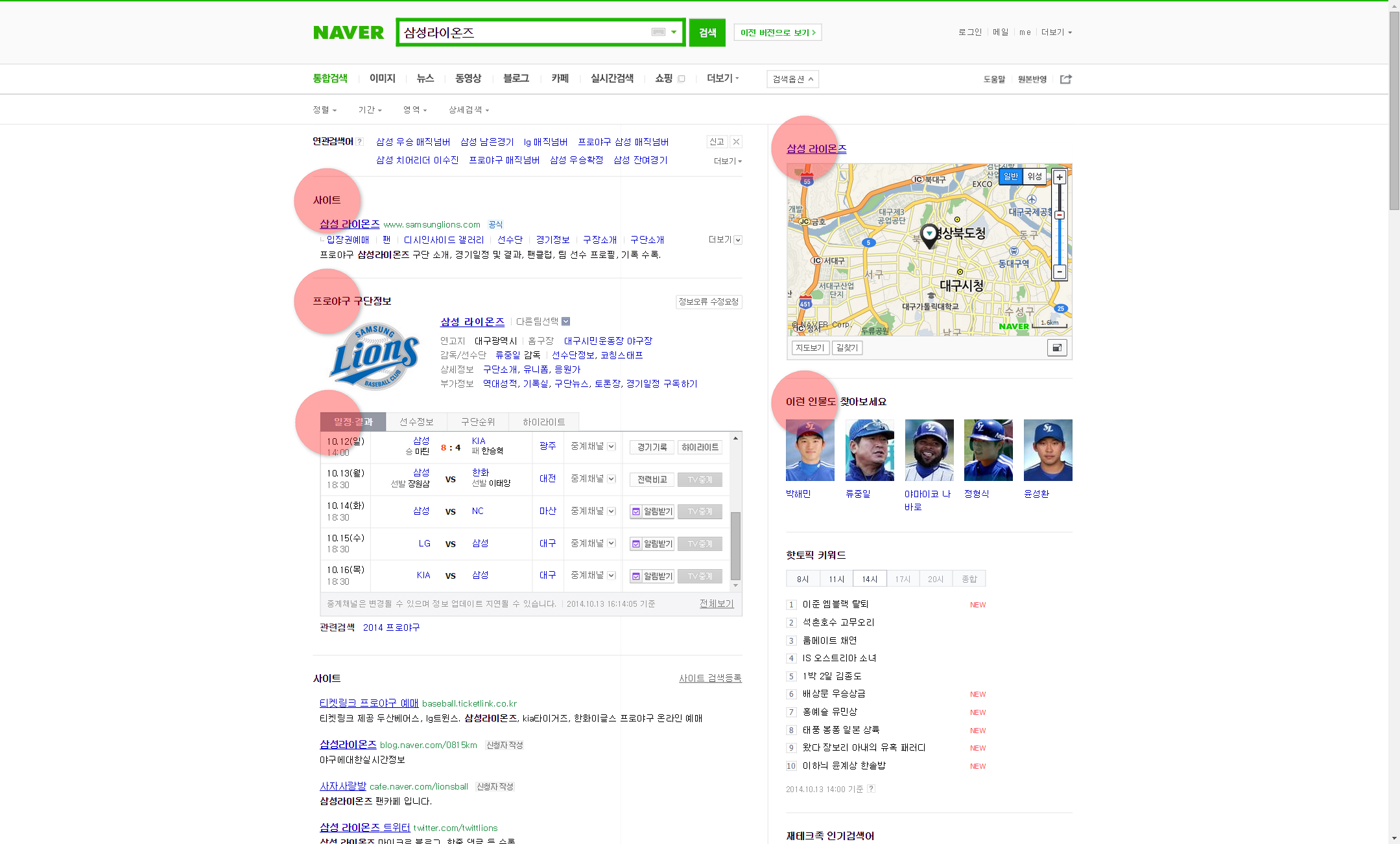Click 정보오류 수정요청 button

coord(708,301)
